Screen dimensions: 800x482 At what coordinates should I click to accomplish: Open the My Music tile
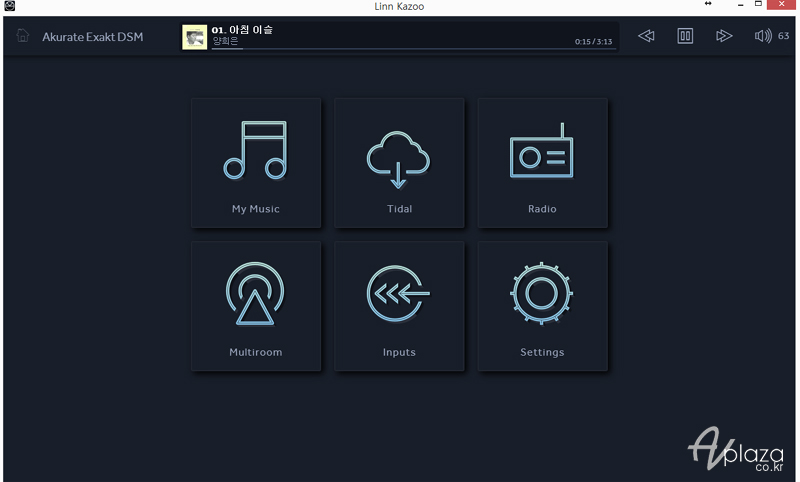coord(256,163)
